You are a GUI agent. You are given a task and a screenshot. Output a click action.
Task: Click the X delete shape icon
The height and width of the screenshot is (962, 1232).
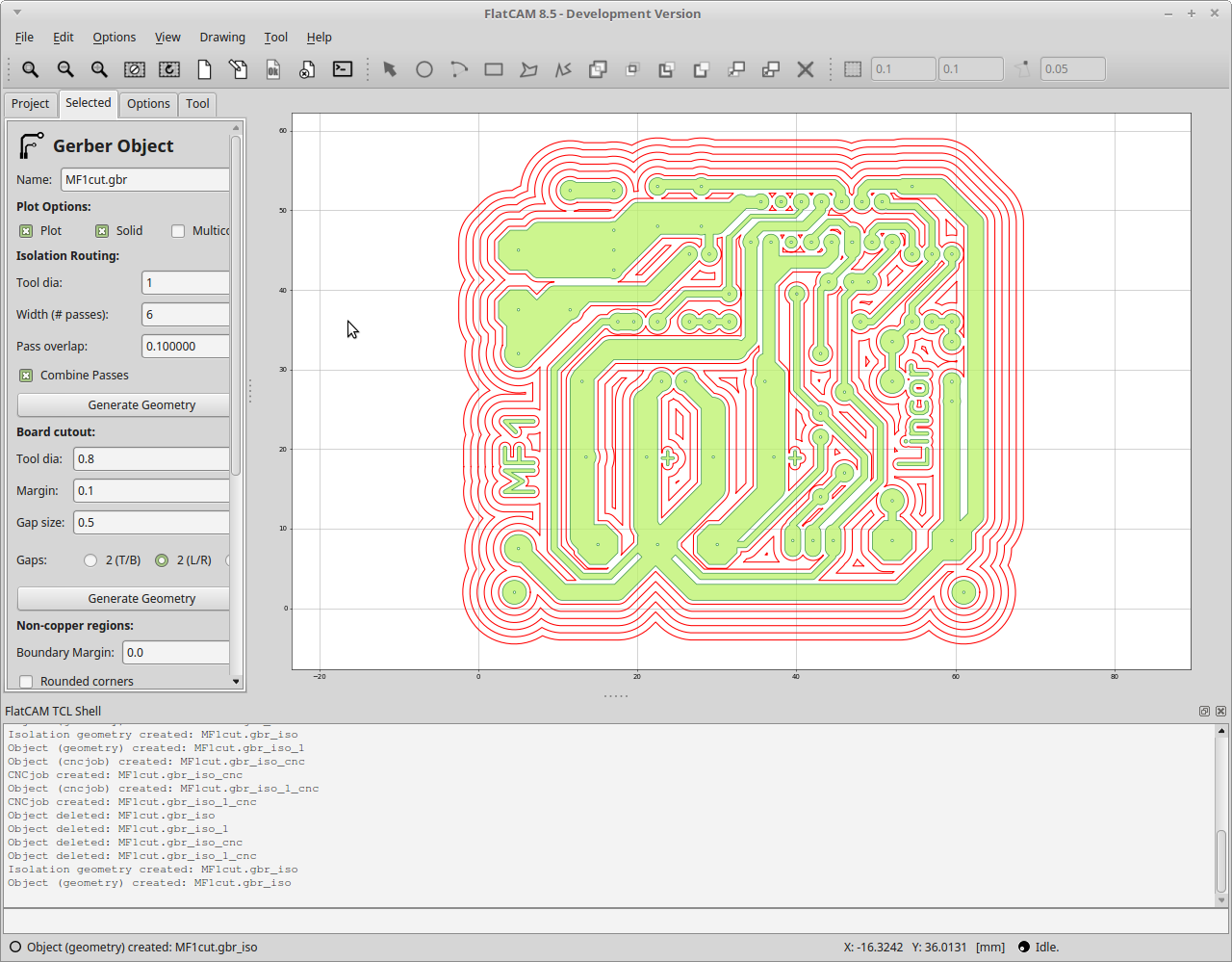tap(806, 69)
